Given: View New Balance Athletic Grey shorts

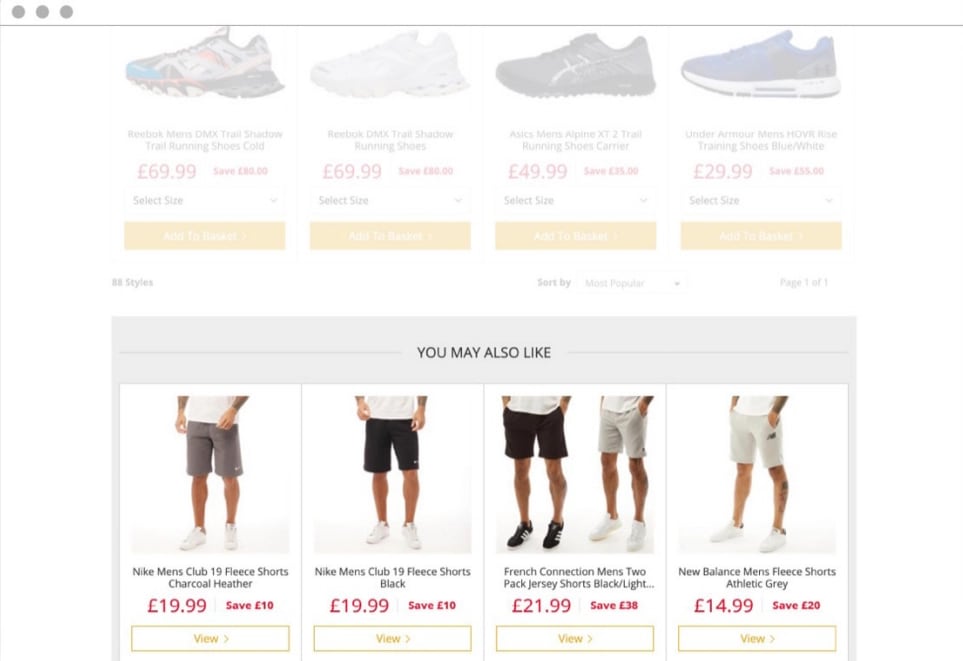Looking at the screenshot, I should [755, 638].
